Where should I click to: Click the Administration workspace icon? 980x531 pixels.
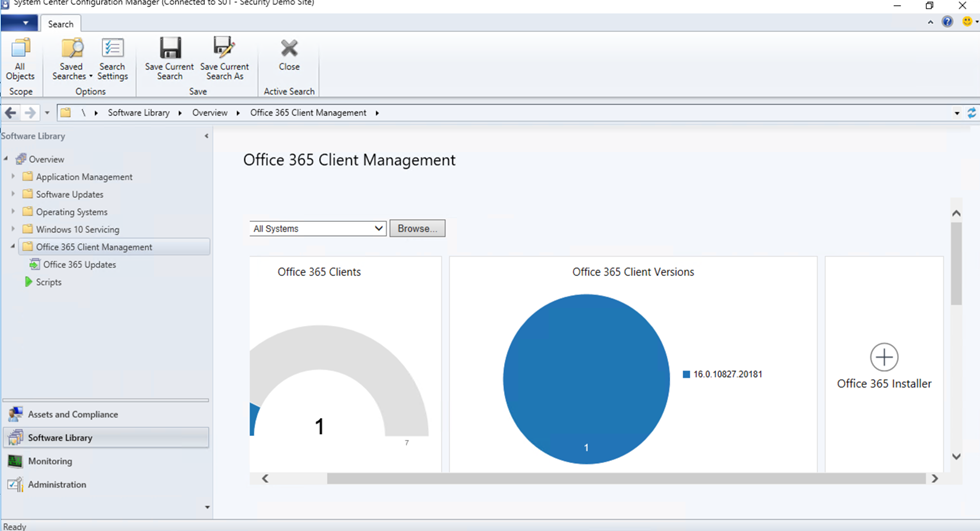[15, 485]
